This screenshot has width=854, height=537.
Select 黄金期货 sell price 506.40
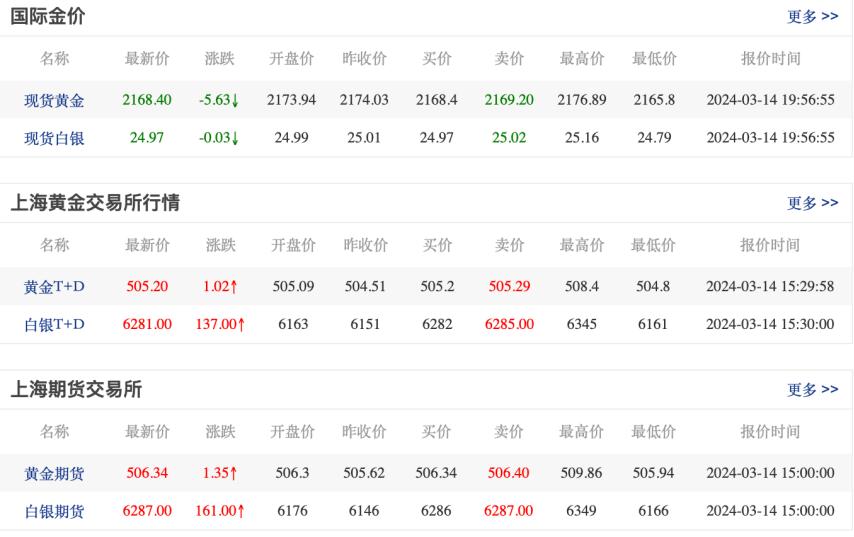508,473
